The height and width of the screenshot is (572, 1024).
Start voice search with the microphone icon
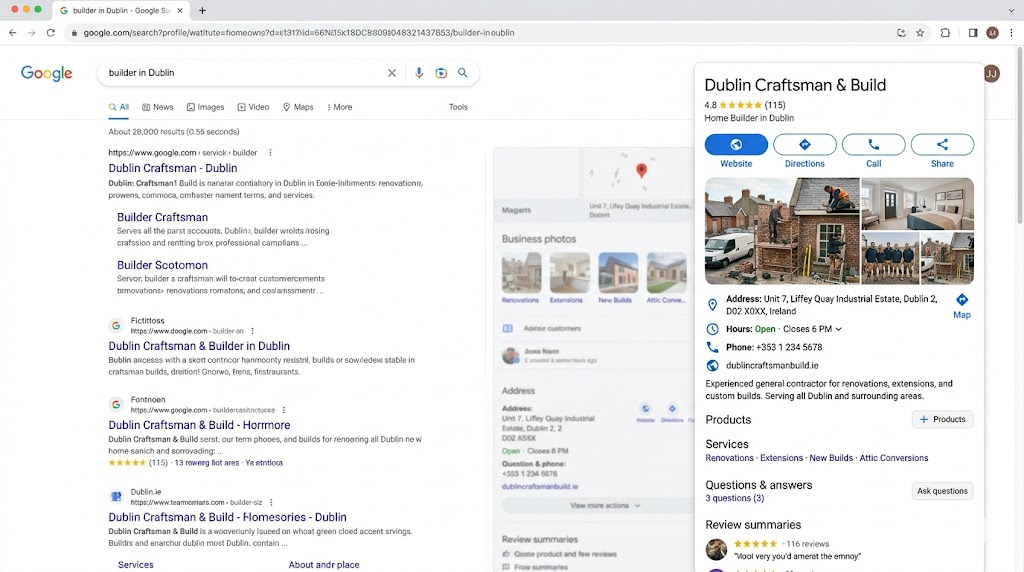pos(419,73)
